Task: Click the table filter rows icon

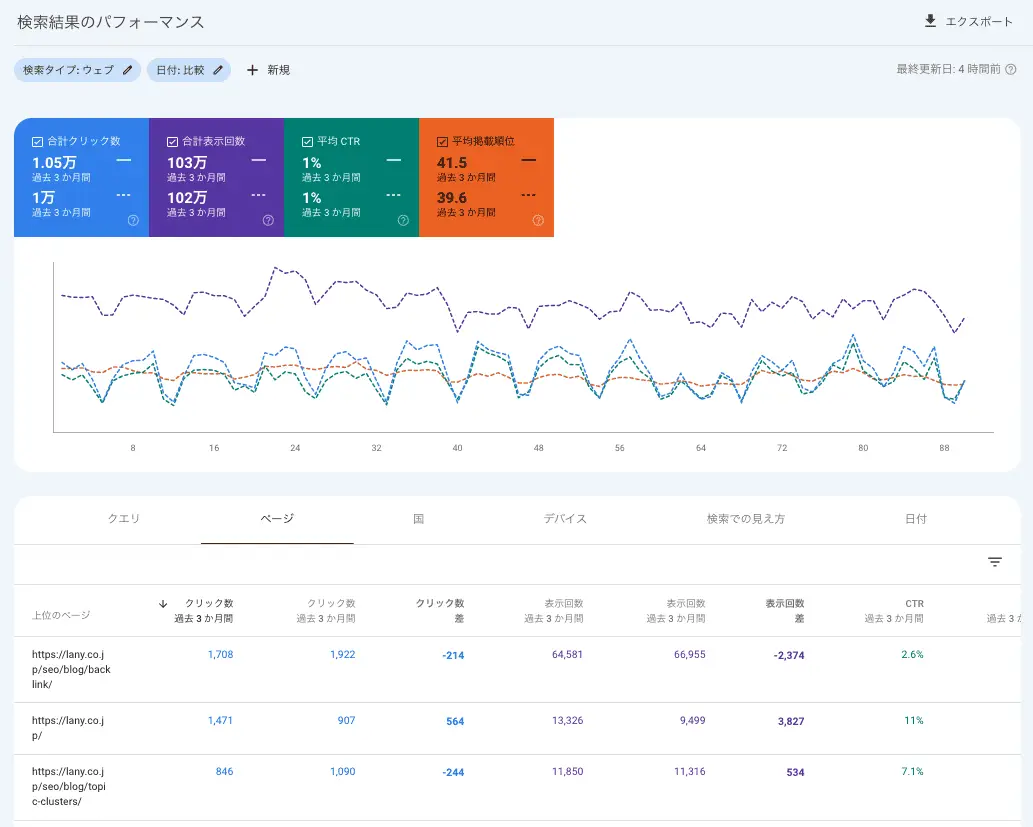Action: coord(994,562)
